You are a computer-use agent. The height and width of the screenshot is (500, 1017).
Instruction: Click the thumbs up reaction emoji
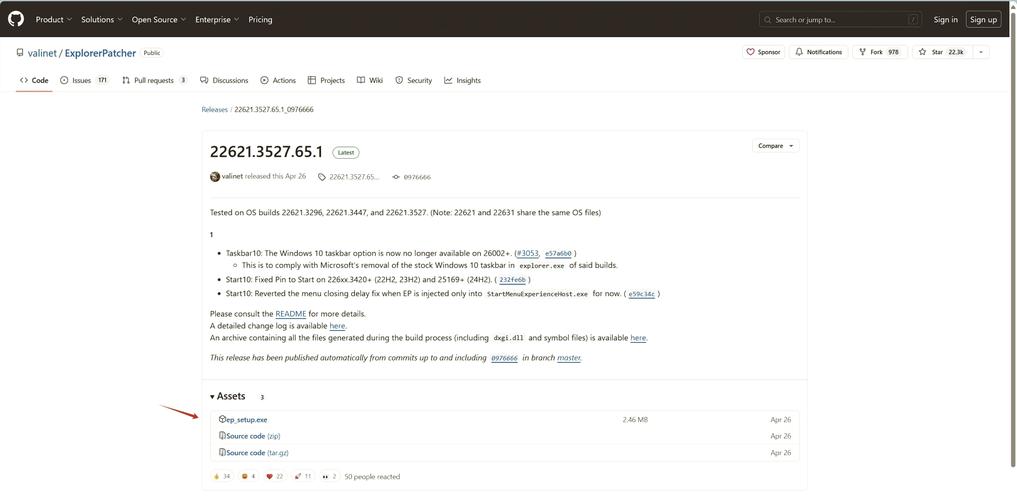(216, 477)
